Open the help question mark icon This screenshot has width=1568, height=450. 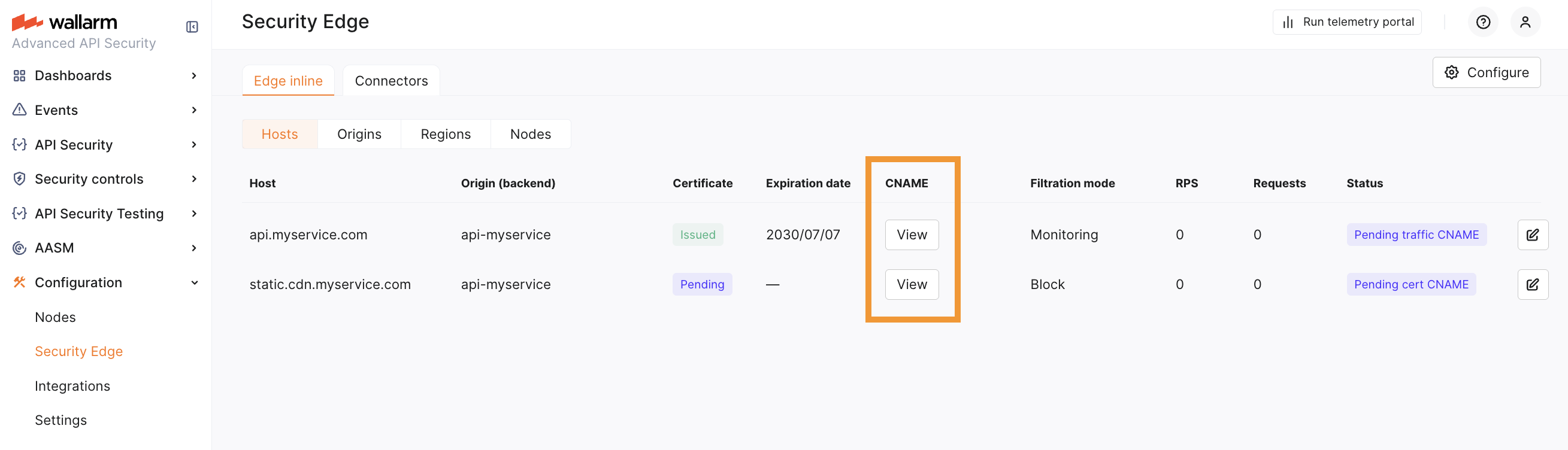(x=1483, y=23)
